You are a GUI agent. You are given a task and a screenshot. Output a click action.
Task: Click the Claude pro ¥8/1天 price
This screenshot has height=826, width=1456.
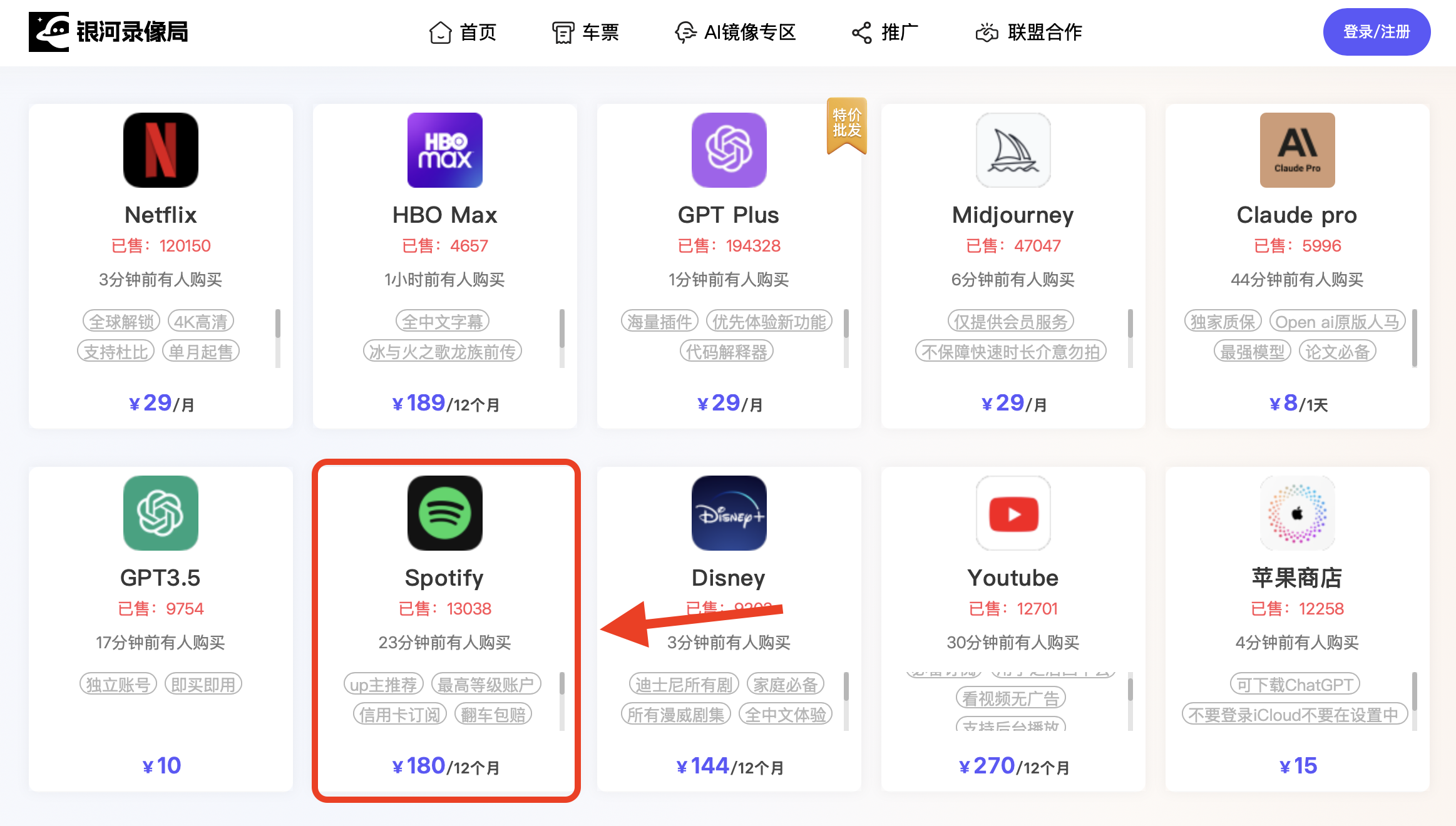pos(1298,403)
